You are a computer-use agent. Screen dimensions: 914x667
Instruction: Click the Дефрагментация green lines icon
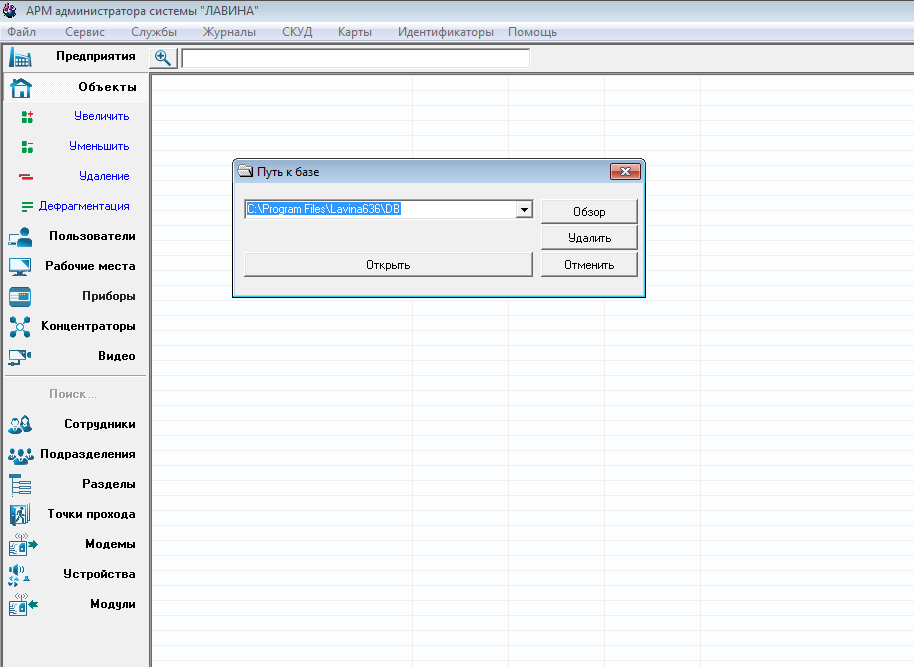(27, 206)
